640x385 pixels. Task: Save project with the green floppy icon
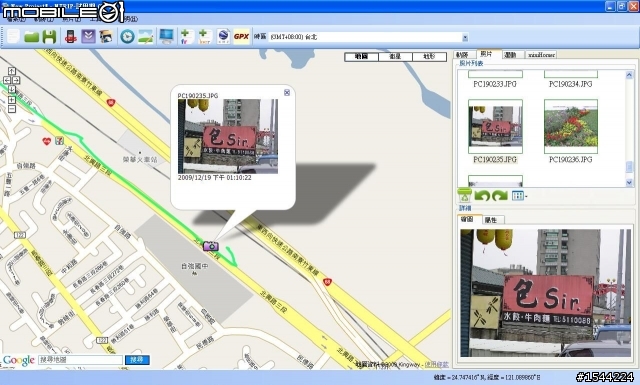49,37
